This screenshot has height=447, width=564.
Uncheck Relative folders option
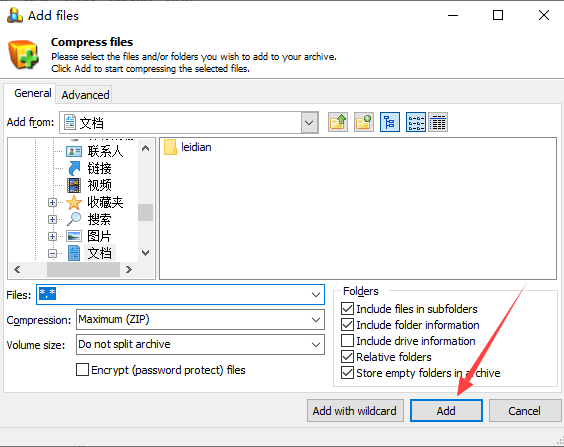347,357
